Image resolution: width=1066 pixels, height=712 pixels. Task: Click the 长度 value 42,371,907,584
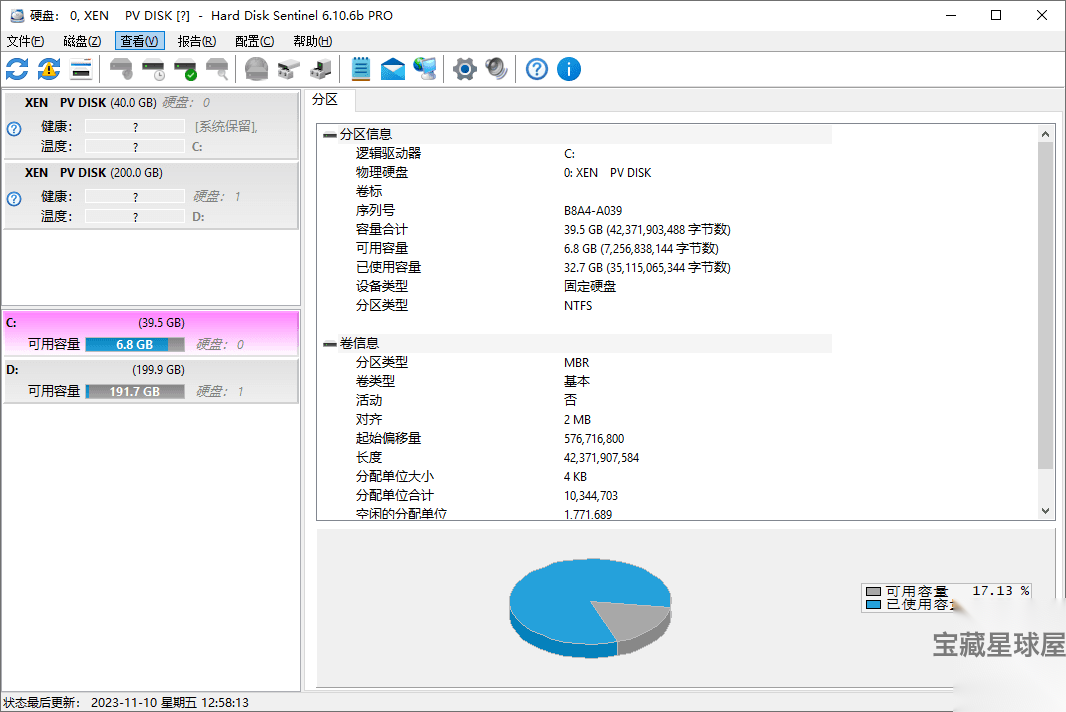pyautogui.click(x=602, y=458)
